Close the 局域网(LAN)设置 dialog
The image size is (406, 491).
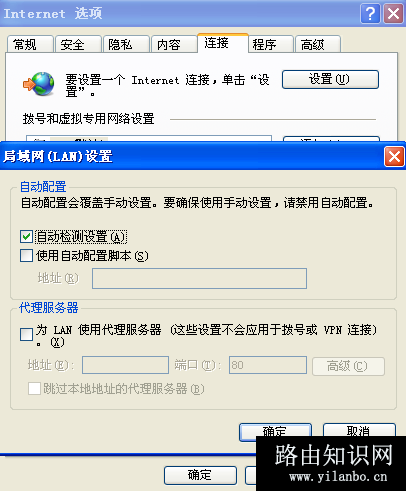point(394,156)
